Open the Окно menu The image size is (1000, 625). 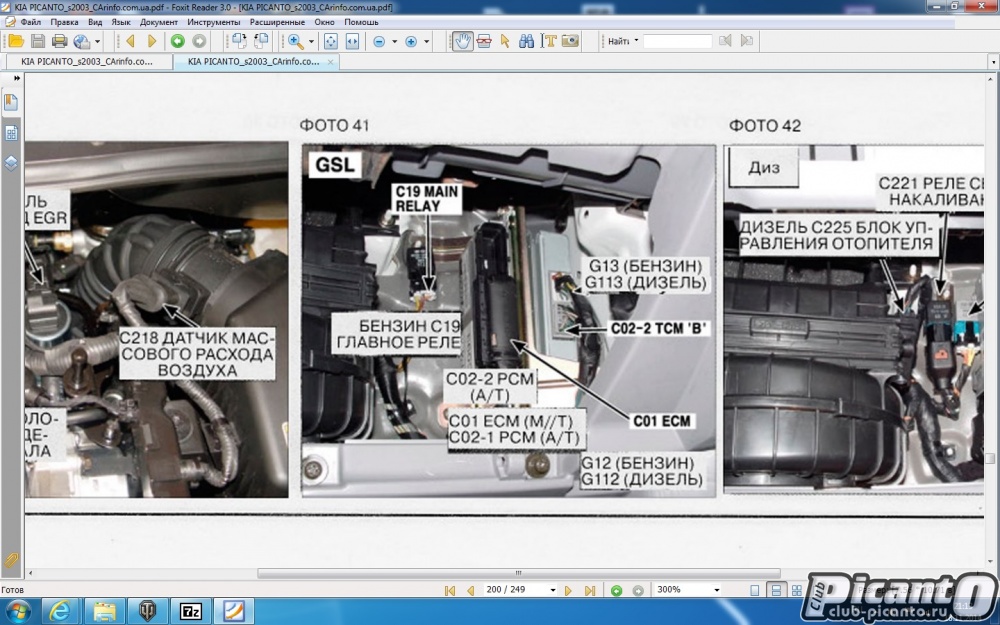coord(325,22)
